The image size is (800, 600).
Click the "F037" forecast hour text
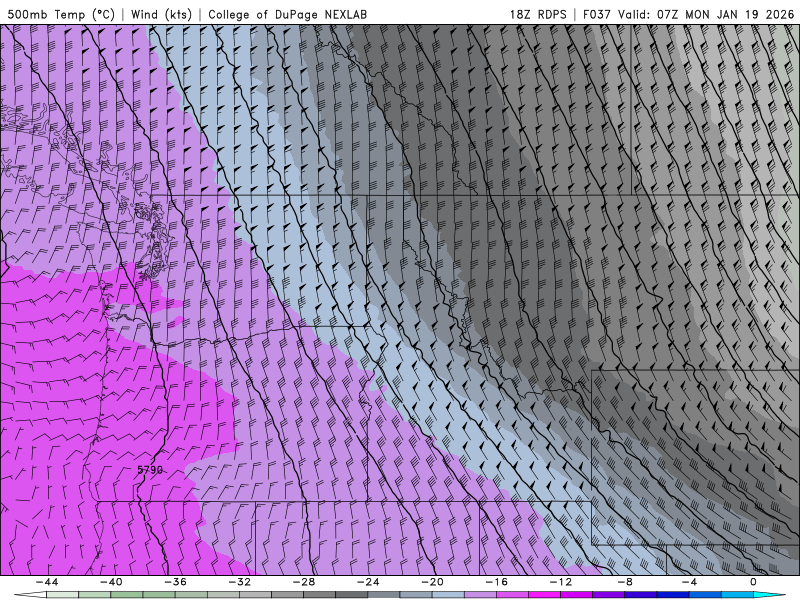point(596,14)
